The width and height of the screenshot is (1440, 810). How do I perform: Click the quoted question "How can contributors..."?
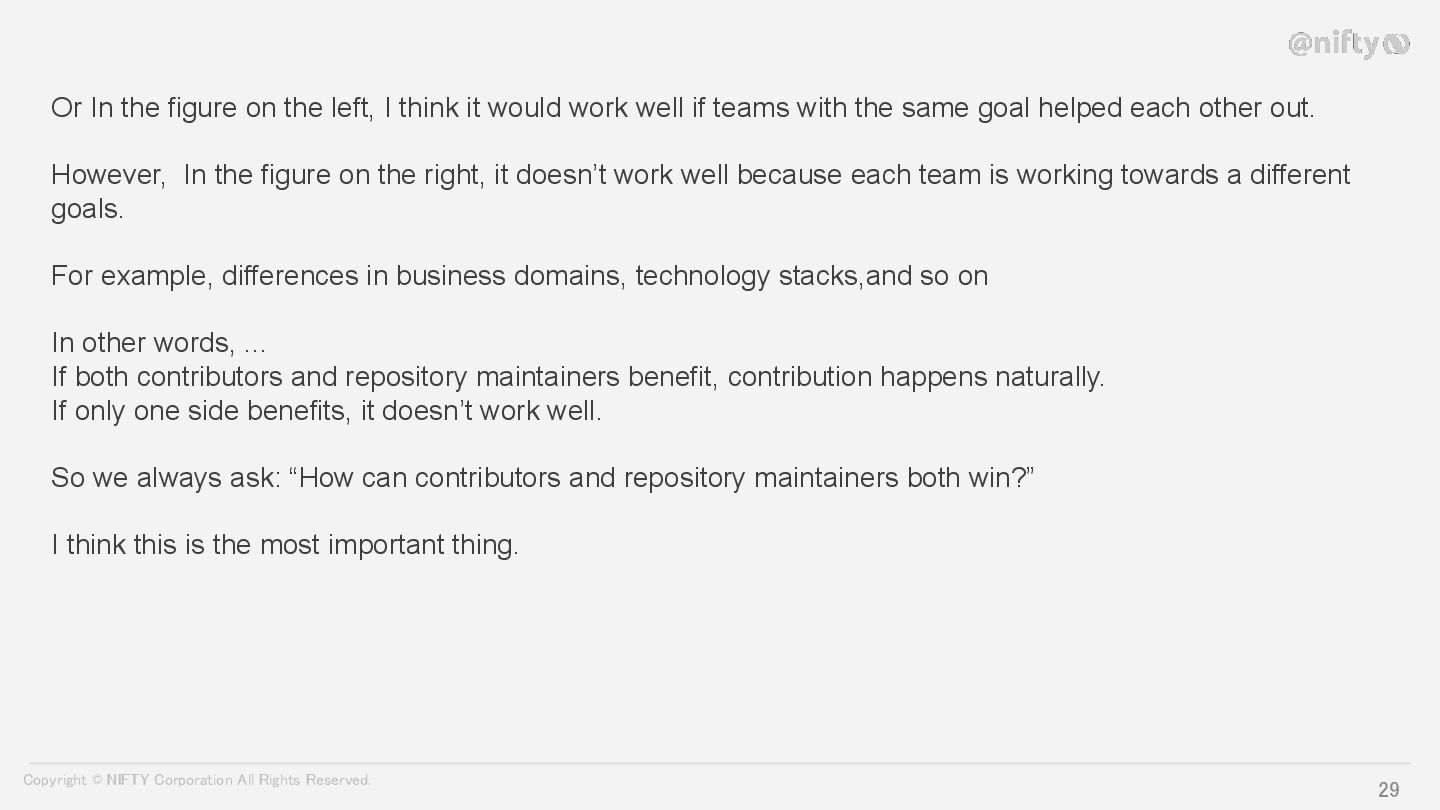click(661, 478)
